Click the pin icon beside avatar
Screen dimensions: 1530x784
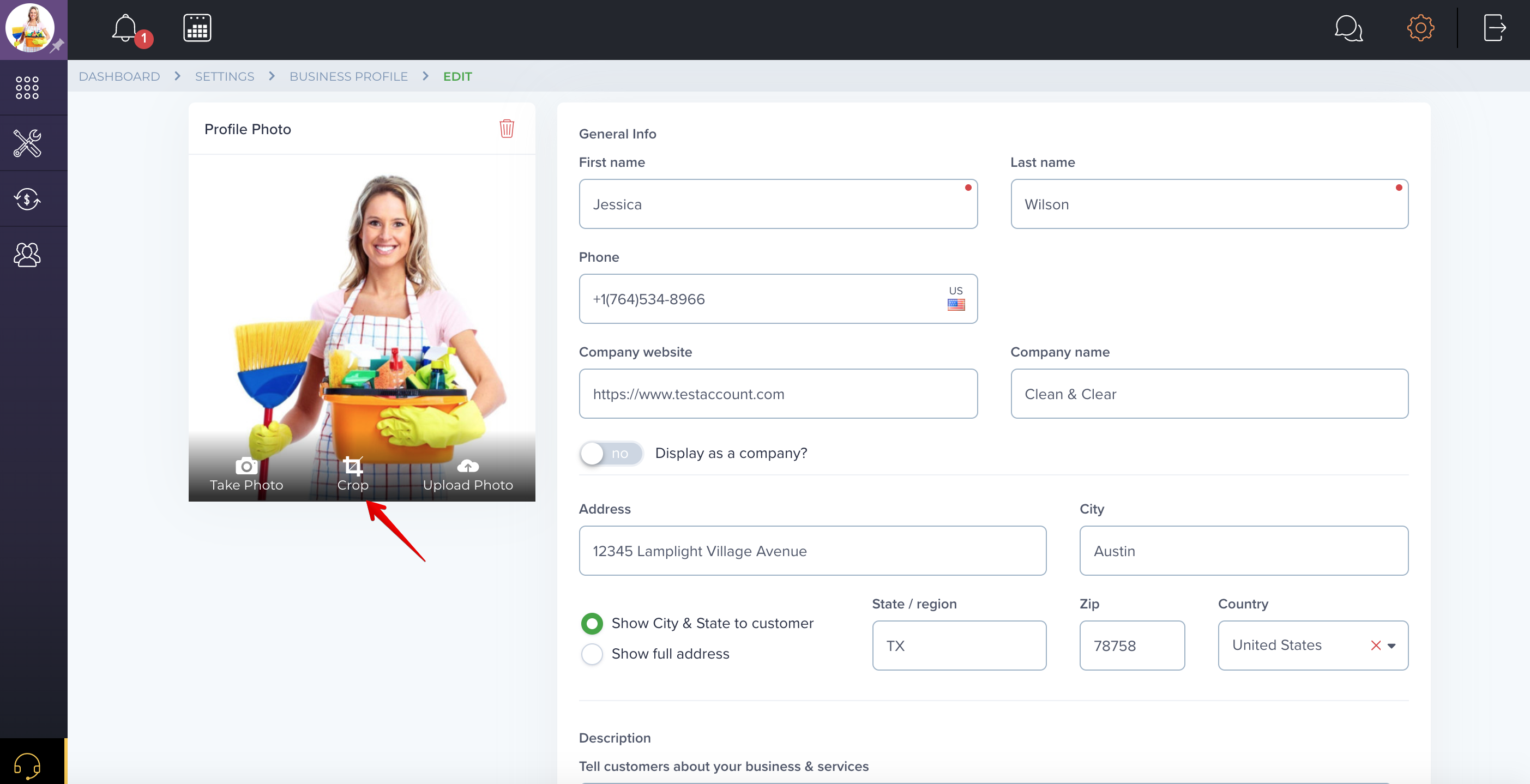tap(56, 46)
